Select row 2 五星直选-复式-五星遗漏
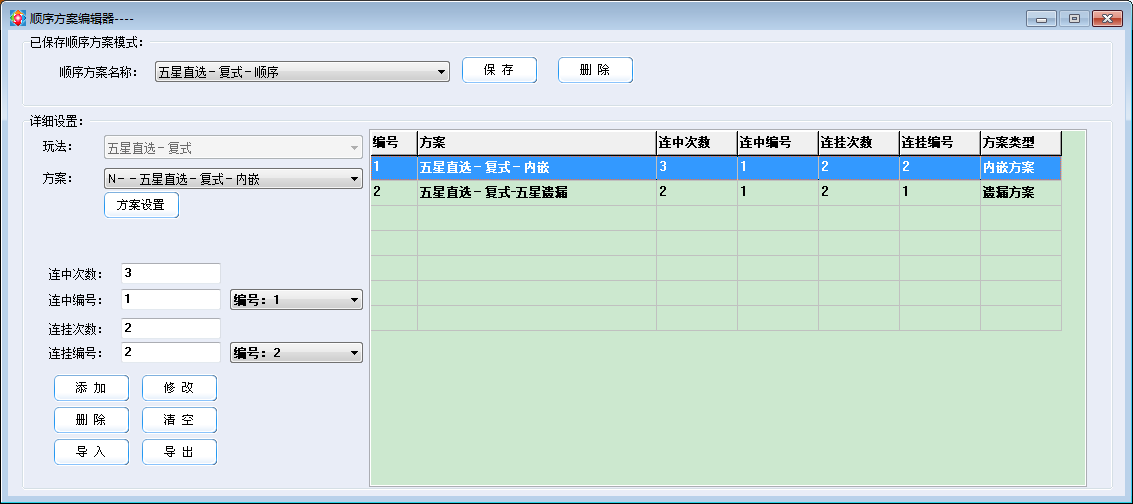The width and height of the screenshot is (1133, 504). 536,192
